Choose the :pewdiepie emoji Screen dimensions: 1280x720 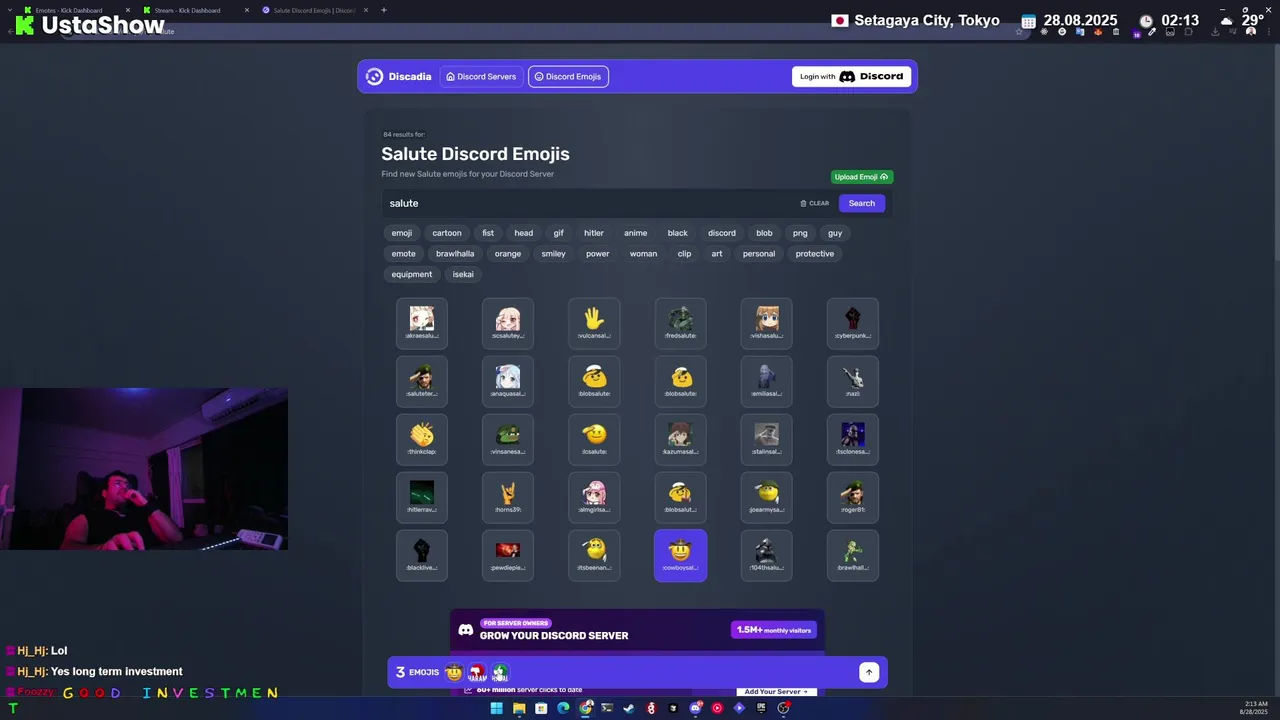(x=508, y=555)
